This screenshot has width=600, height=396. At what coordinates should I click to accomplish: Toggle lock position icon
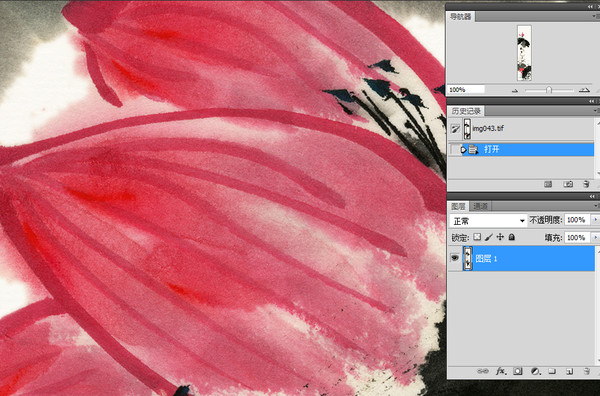click(500, 237)
